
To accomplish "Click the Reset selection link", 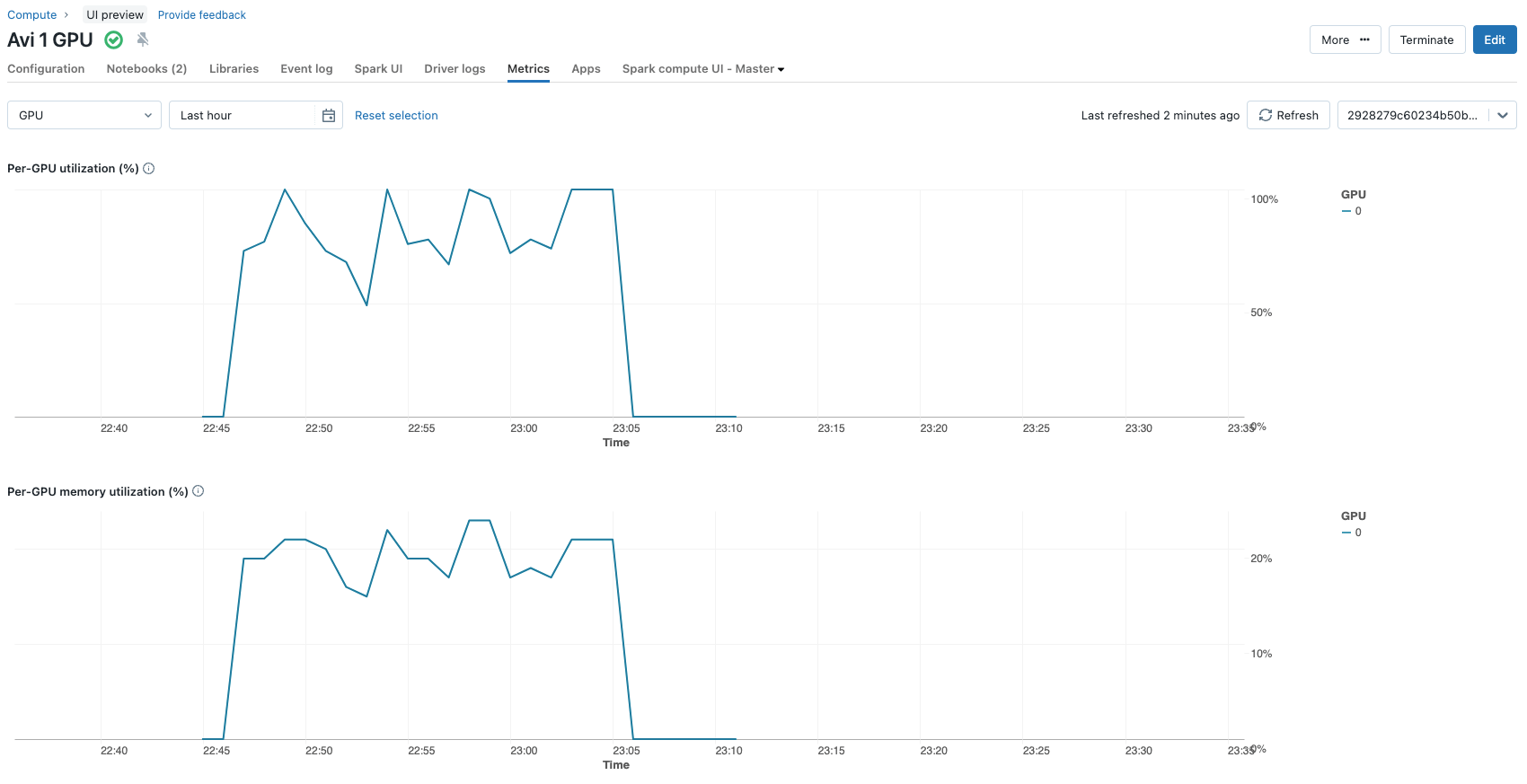I will coord(396,116).
